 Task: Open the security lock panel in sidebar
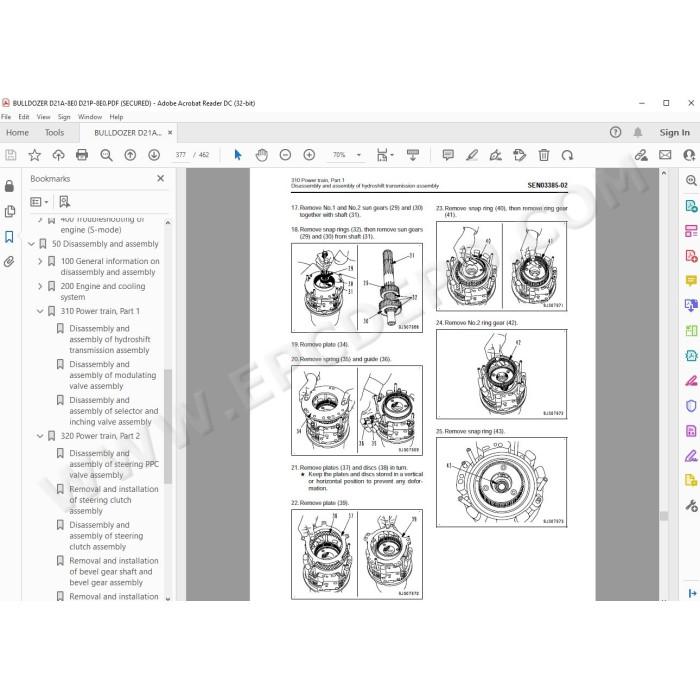tap(9, 186)
